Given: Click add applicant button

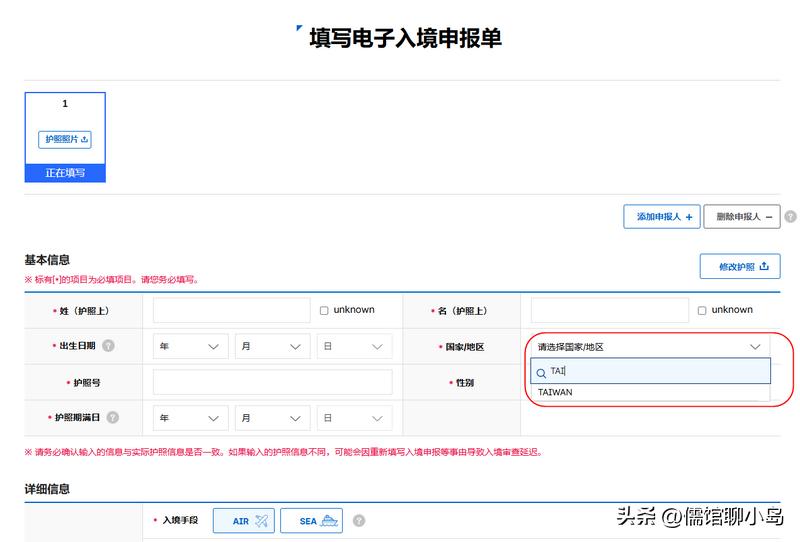Looking at the screenshot, I should point(662,216).
